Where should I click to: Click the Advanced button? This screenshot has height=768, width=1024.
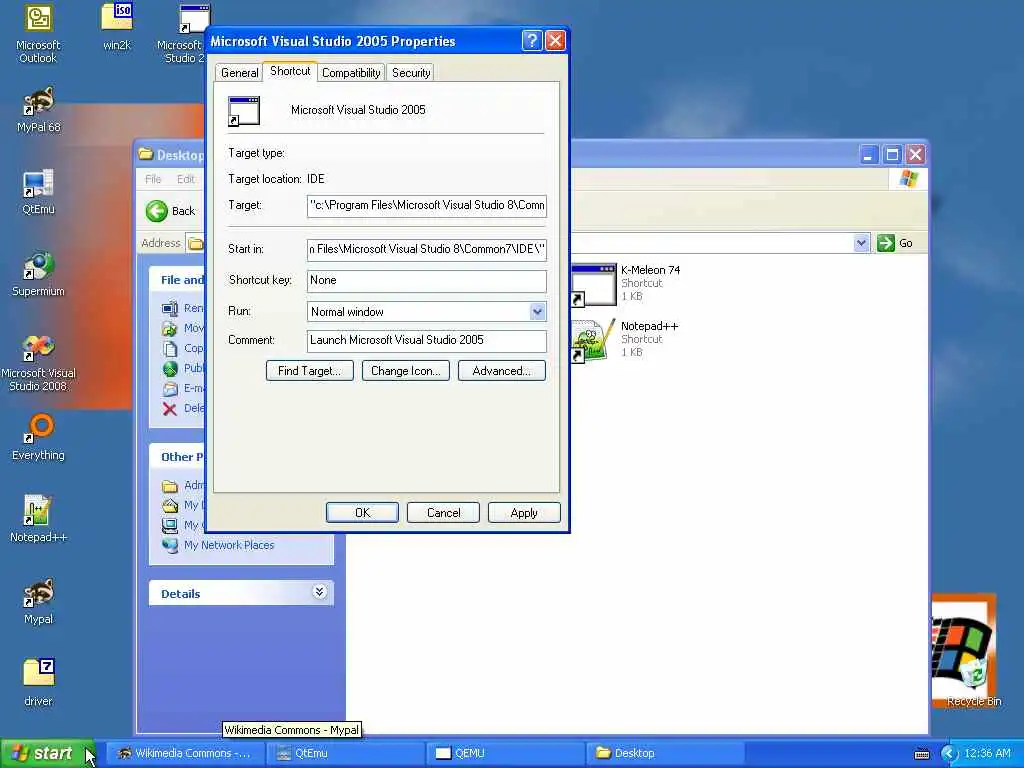(502, 370)
